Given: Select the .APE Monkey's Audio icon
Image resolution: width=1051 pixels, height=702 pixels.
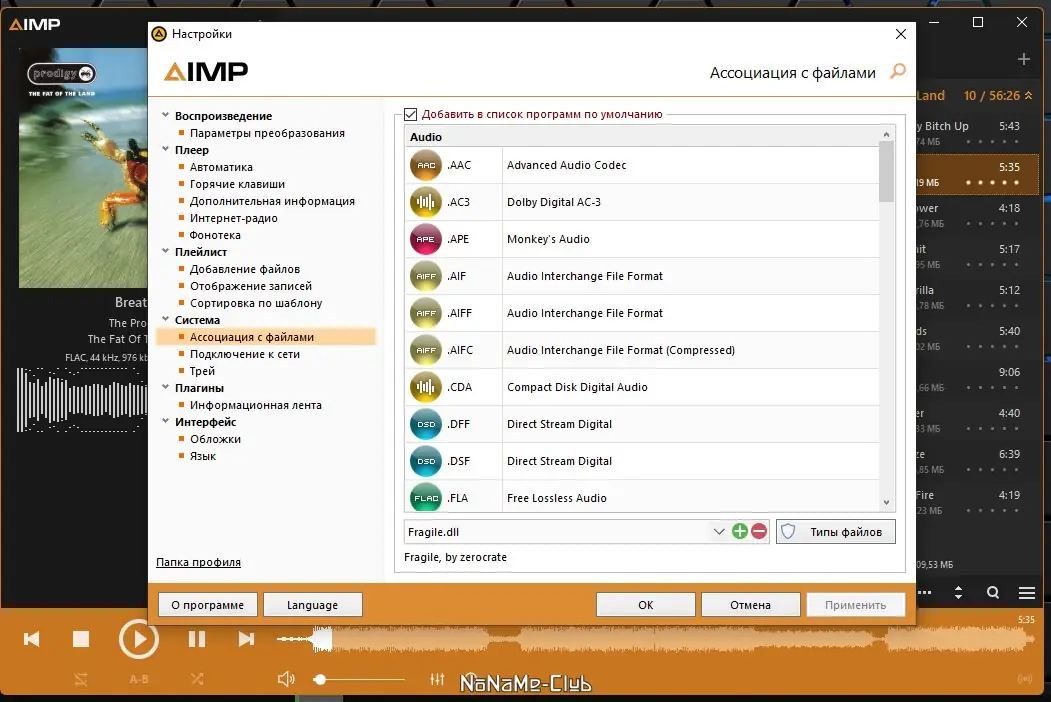Looking at the screenshot, I should [x=426, y=239].
